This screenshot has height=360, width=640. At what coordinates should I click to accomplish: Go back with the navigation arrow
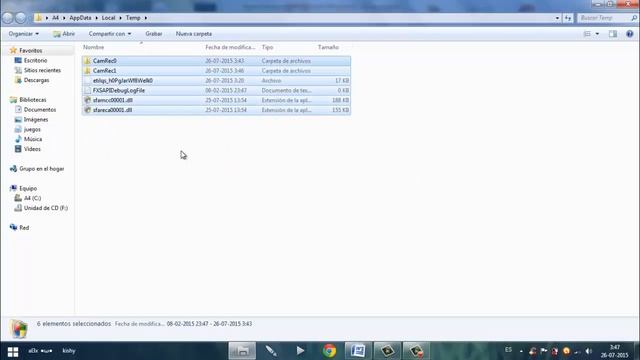pos(8,18)
